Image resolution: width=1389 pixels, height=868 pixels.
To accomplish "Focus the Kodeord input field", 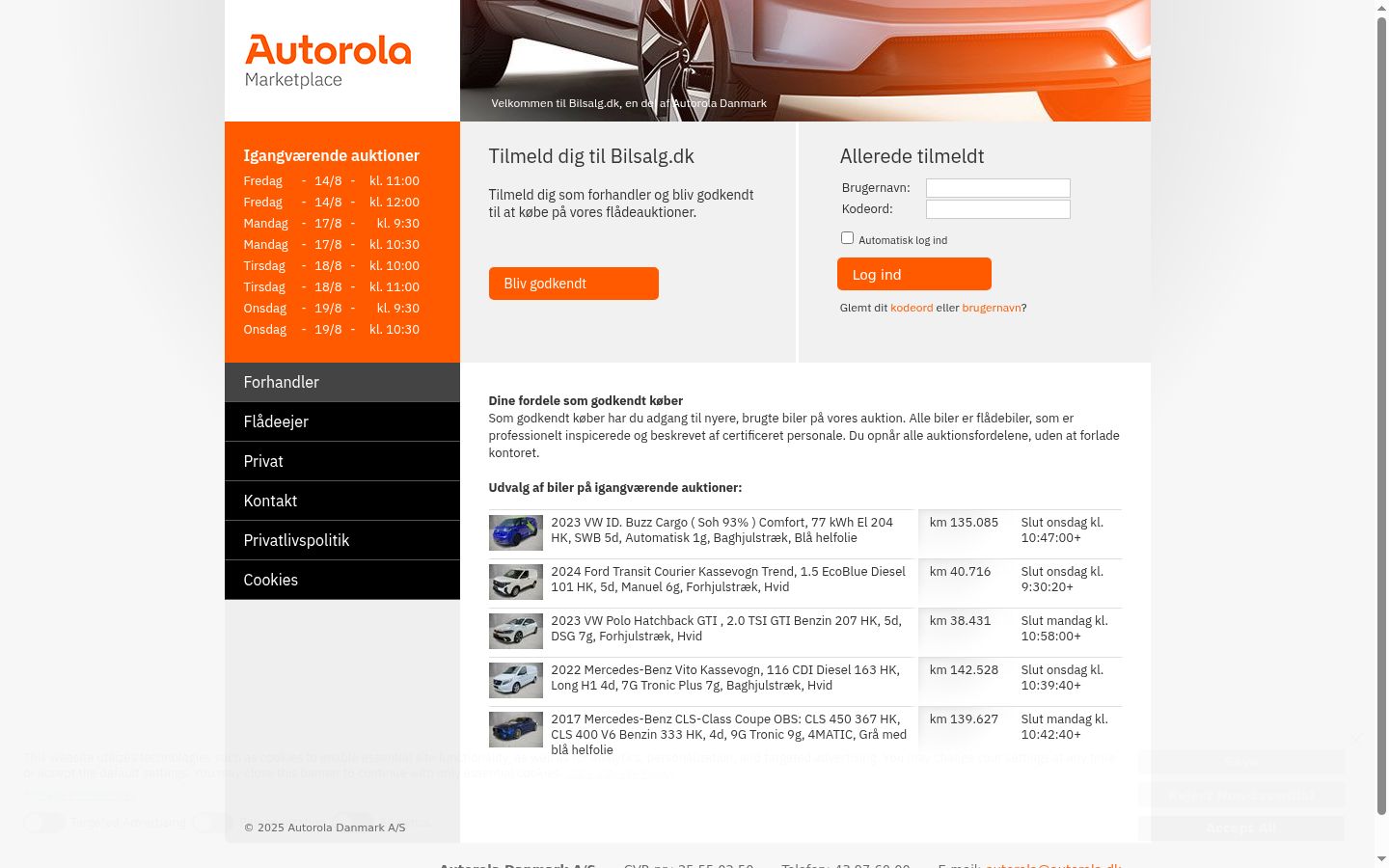I will click(x=998, y=209).
